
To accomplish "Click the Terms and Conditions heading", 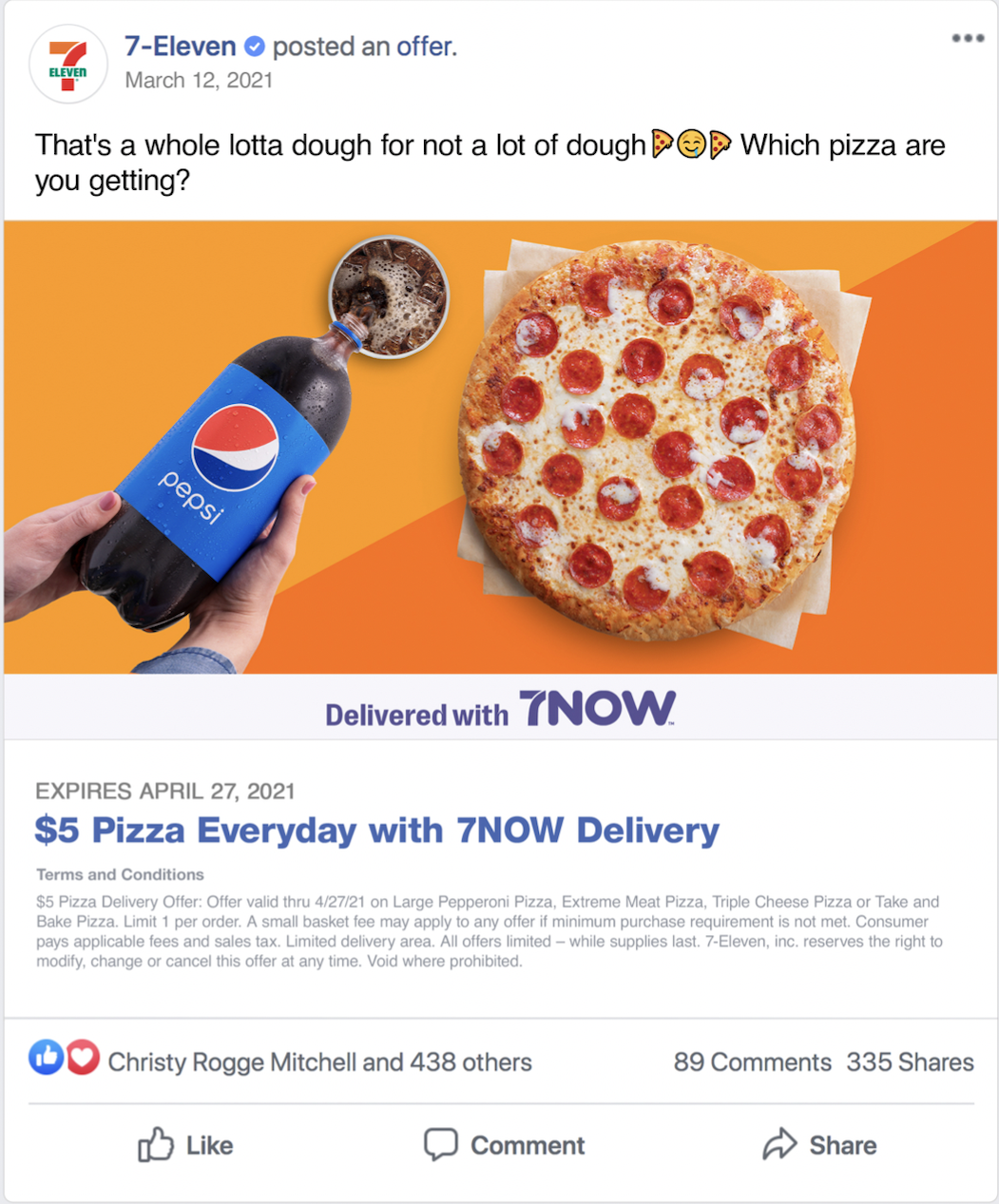I will coord(120,874).
